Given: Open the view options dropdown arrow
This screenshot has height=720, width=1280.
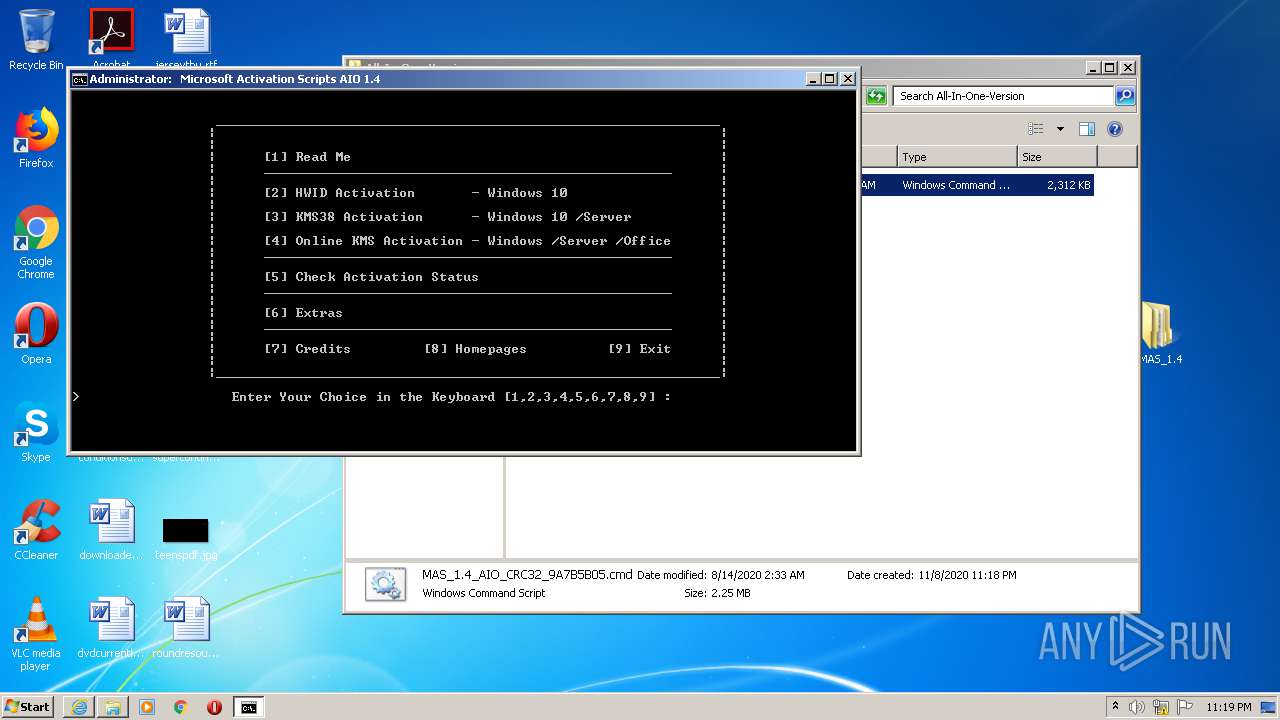Looking at the screenshot, I should pyautogui.click(x=1060, y=129).
